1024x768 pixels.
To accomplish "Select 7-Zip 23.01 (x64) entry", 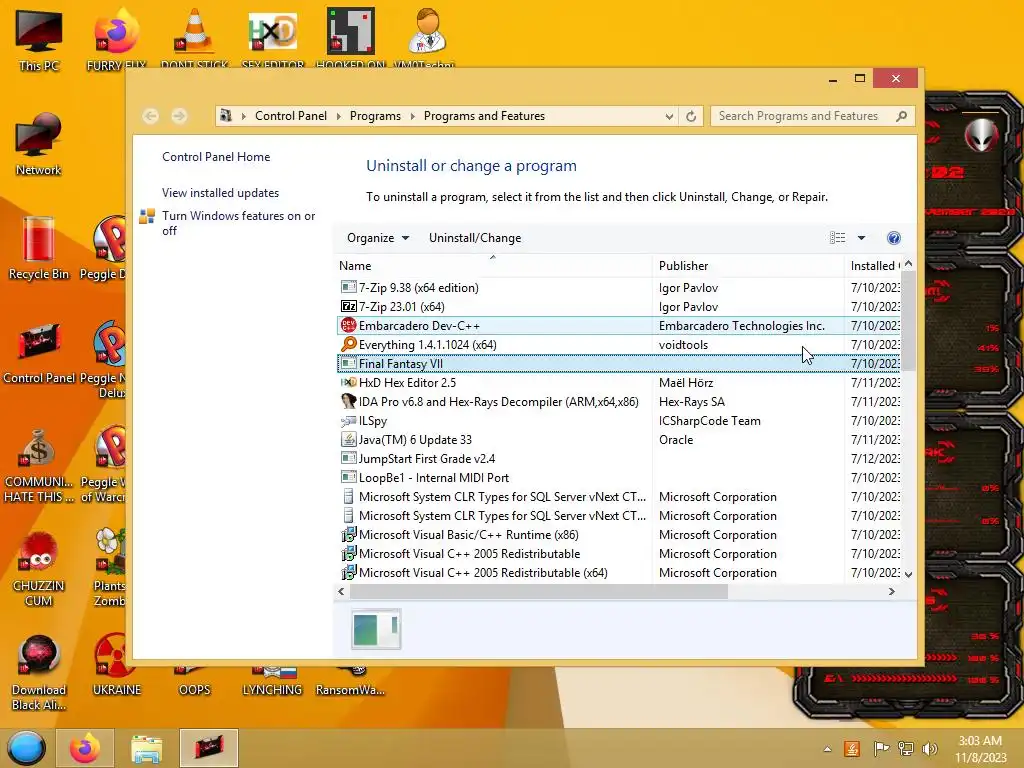I will (618, 307).
